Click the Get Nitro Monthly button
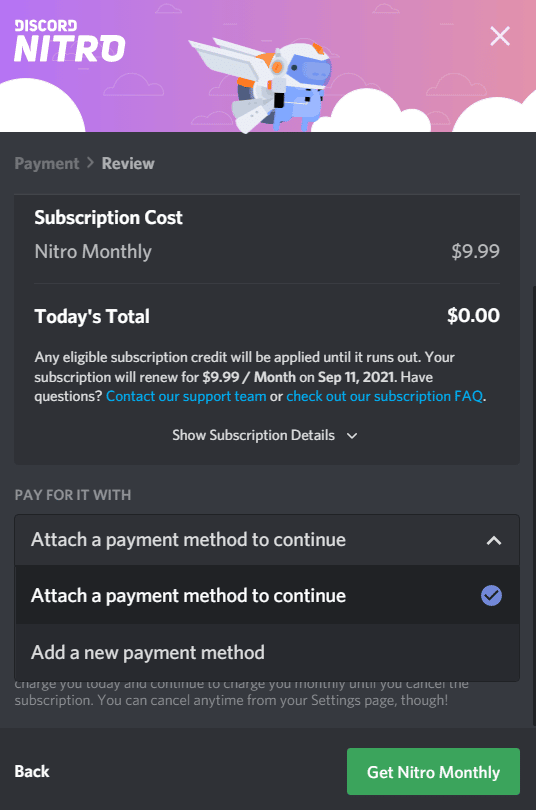The image size is (536, 810). 433,771
